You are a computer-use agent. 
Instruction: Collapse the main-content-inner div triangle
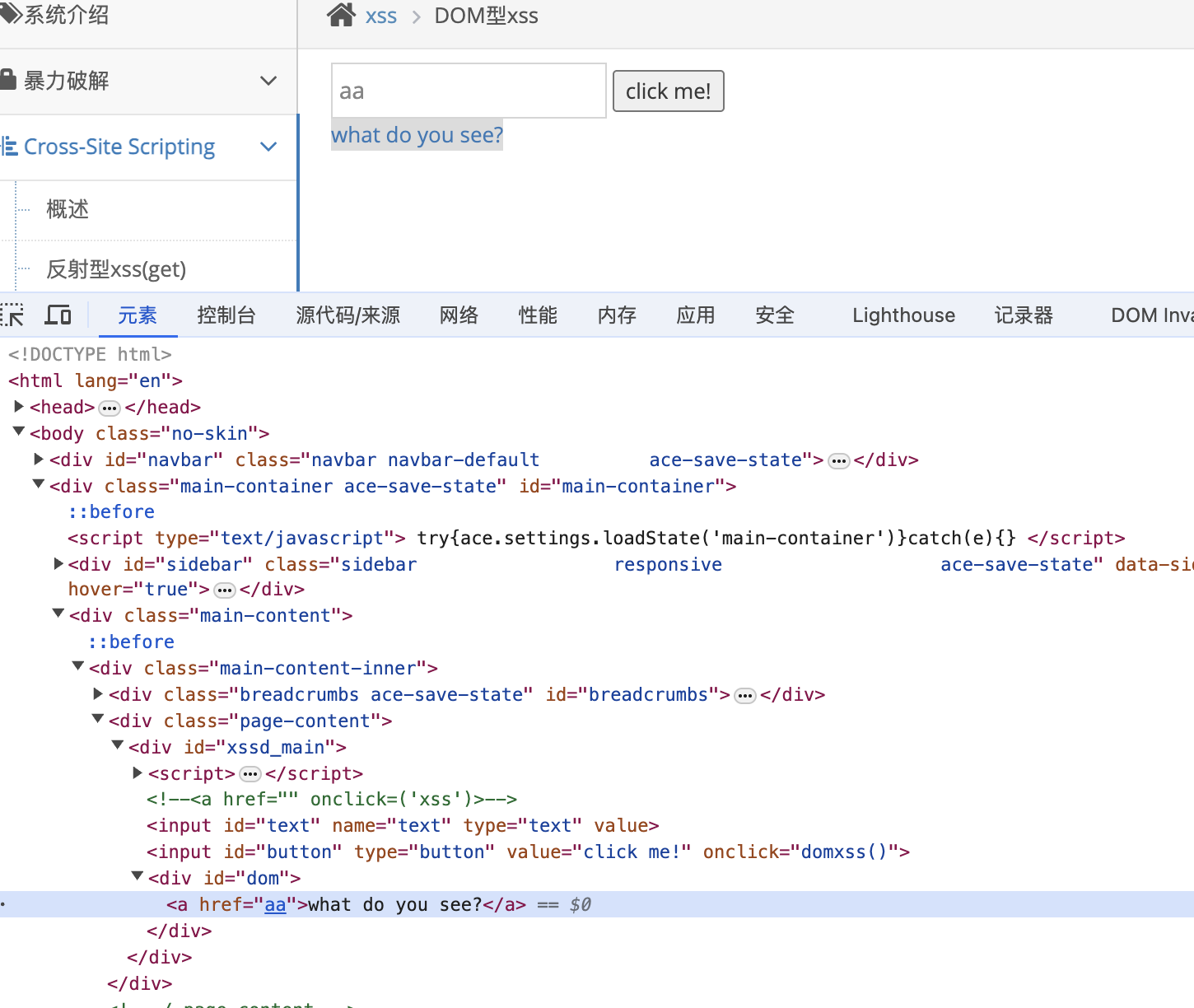pyautogui.click(x=78, y=666)
